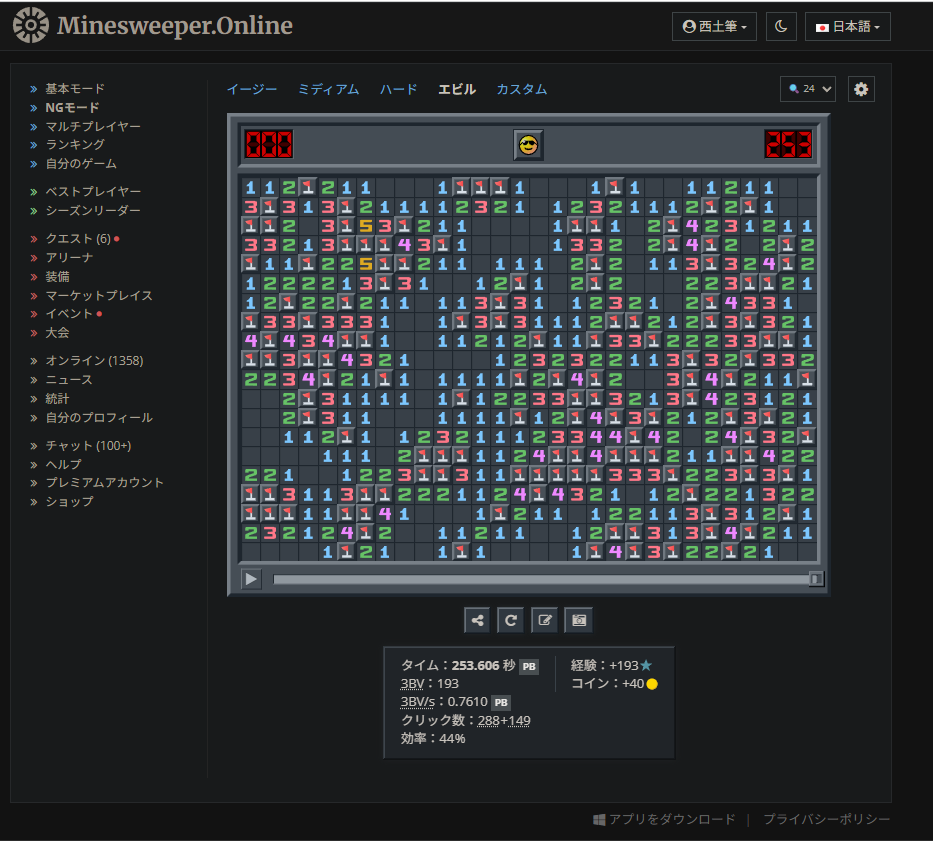Share the game result
The image size is (933, 841).
[477, 619]
